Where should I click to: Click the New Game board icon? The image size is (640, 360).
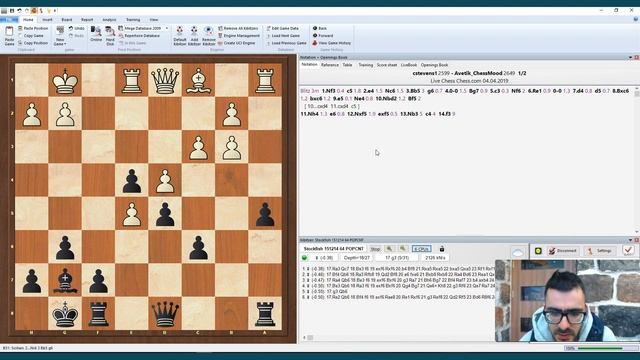pyautogui.click(x=60, y=30)
